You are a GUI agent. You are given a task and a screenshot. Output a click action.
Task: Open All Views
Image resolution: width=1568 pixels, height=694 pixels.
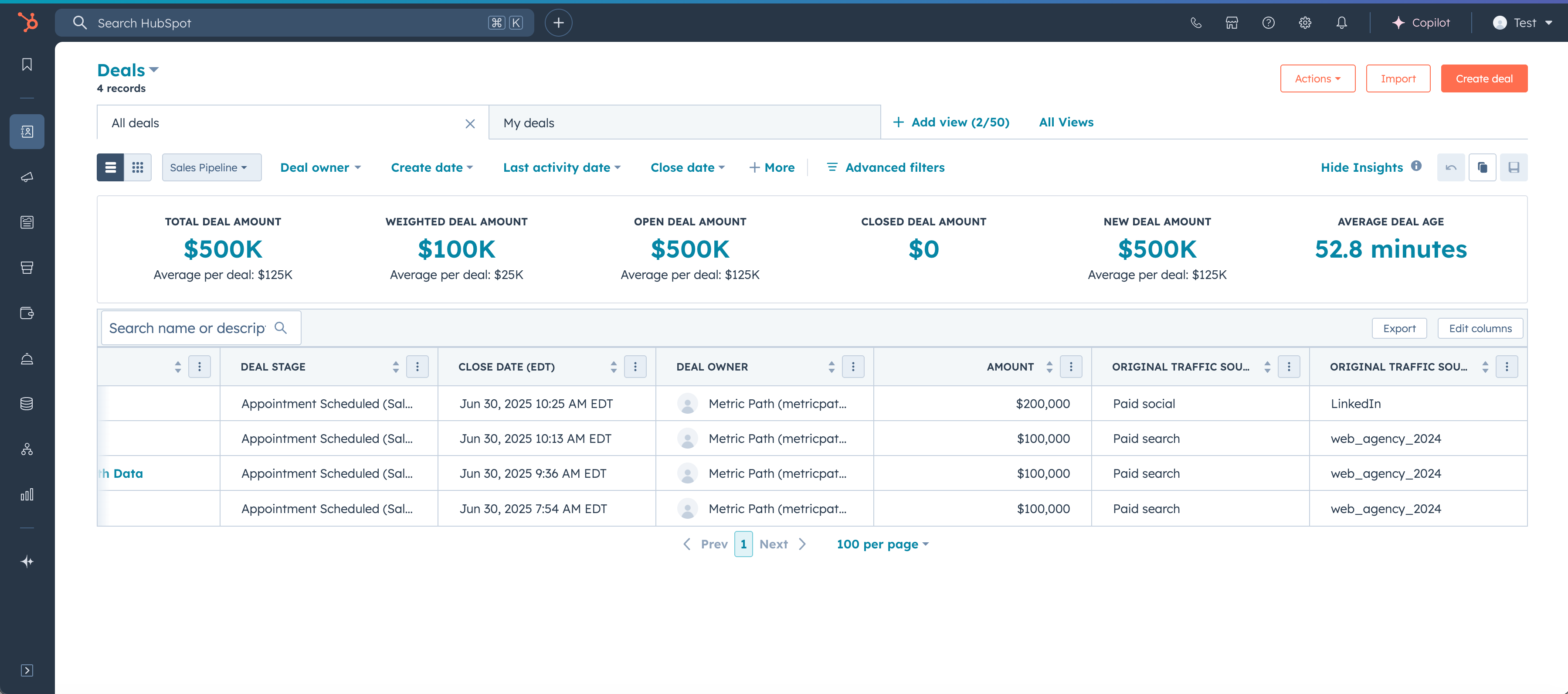[1066, 122]
